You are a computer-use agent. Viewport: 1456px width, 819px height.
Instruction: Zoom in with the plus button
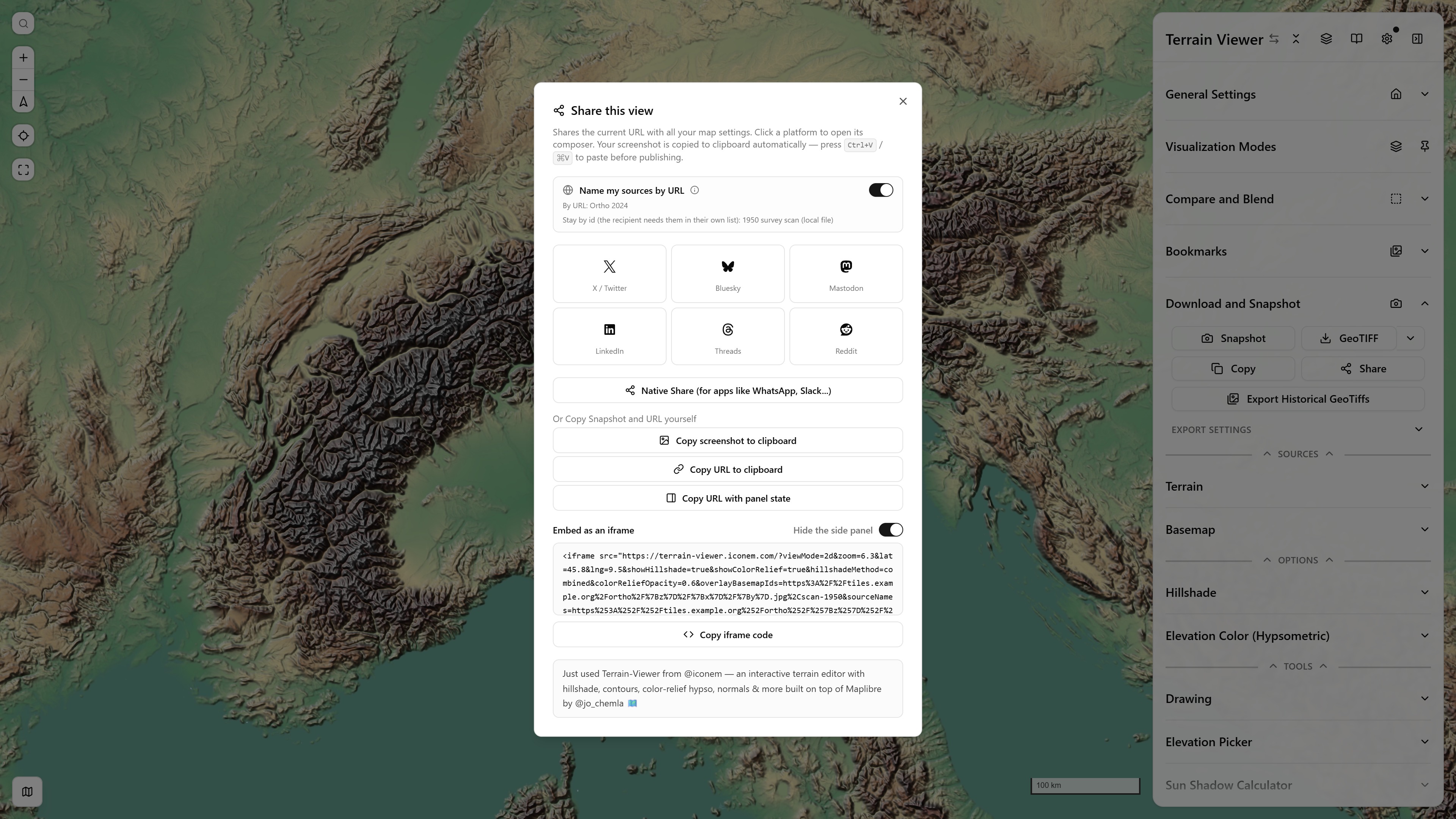coord(23,58)
